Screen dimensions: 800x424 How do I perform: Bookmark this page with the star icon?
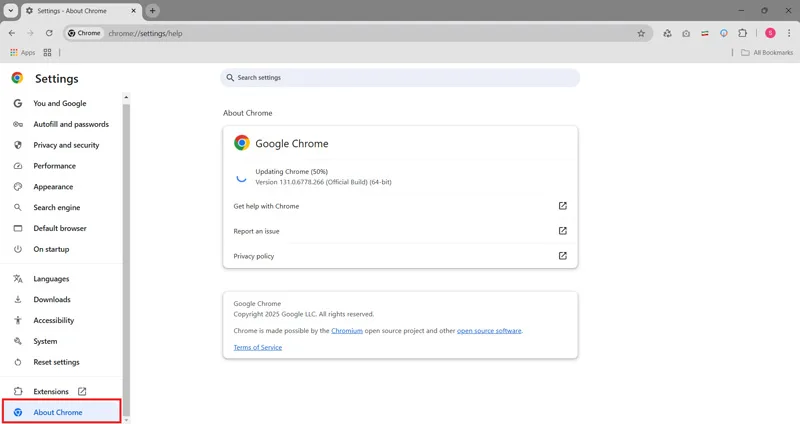[x=641, y=33]
